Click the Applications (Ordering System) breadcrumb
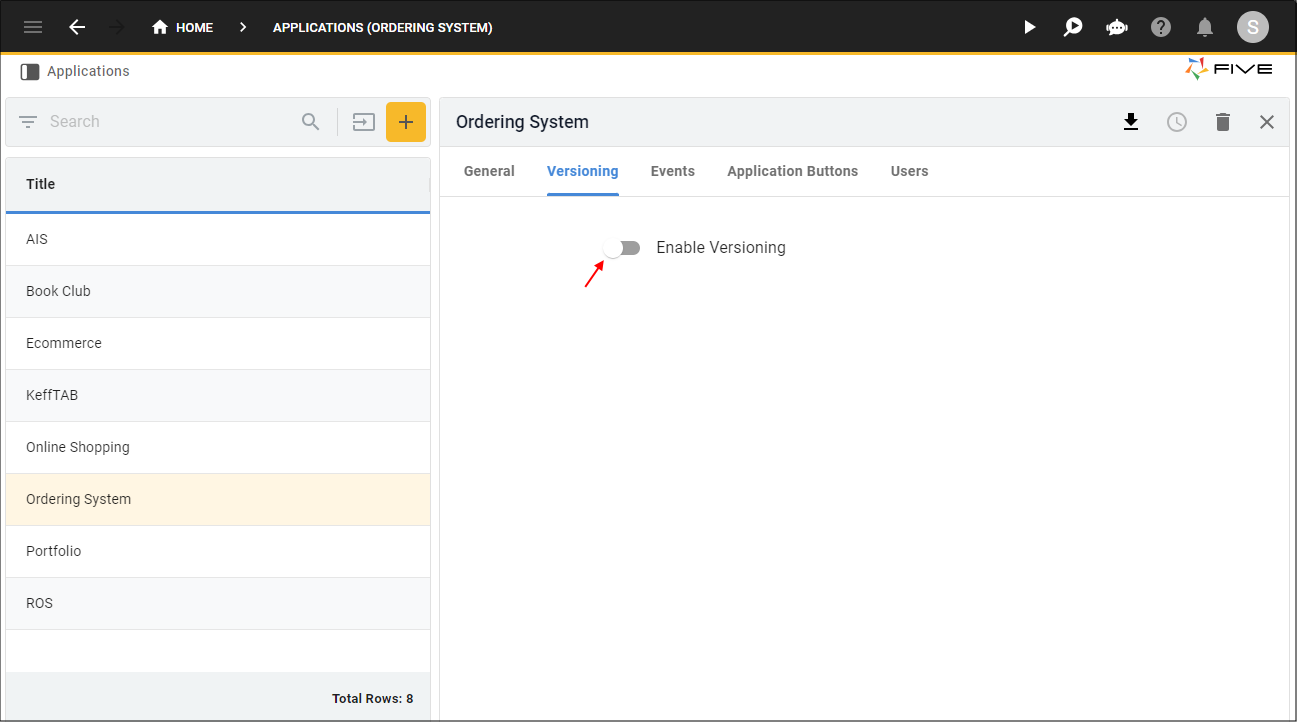1297x722 pixels. (383, 27)
